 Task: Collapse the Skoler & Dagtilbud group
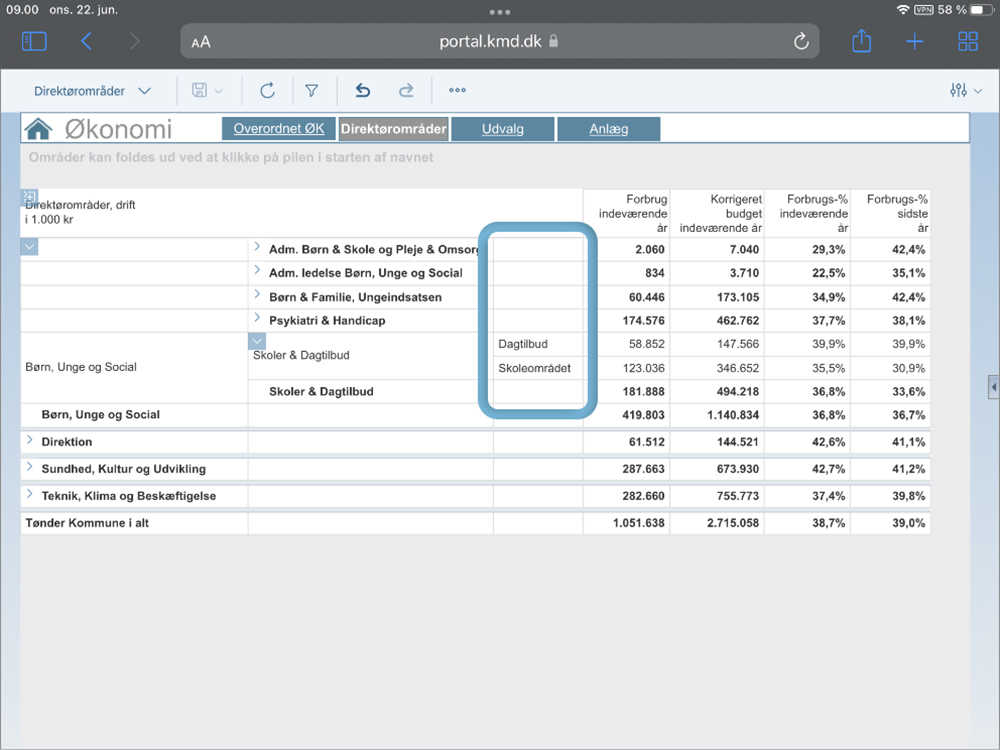coord(257,342)
